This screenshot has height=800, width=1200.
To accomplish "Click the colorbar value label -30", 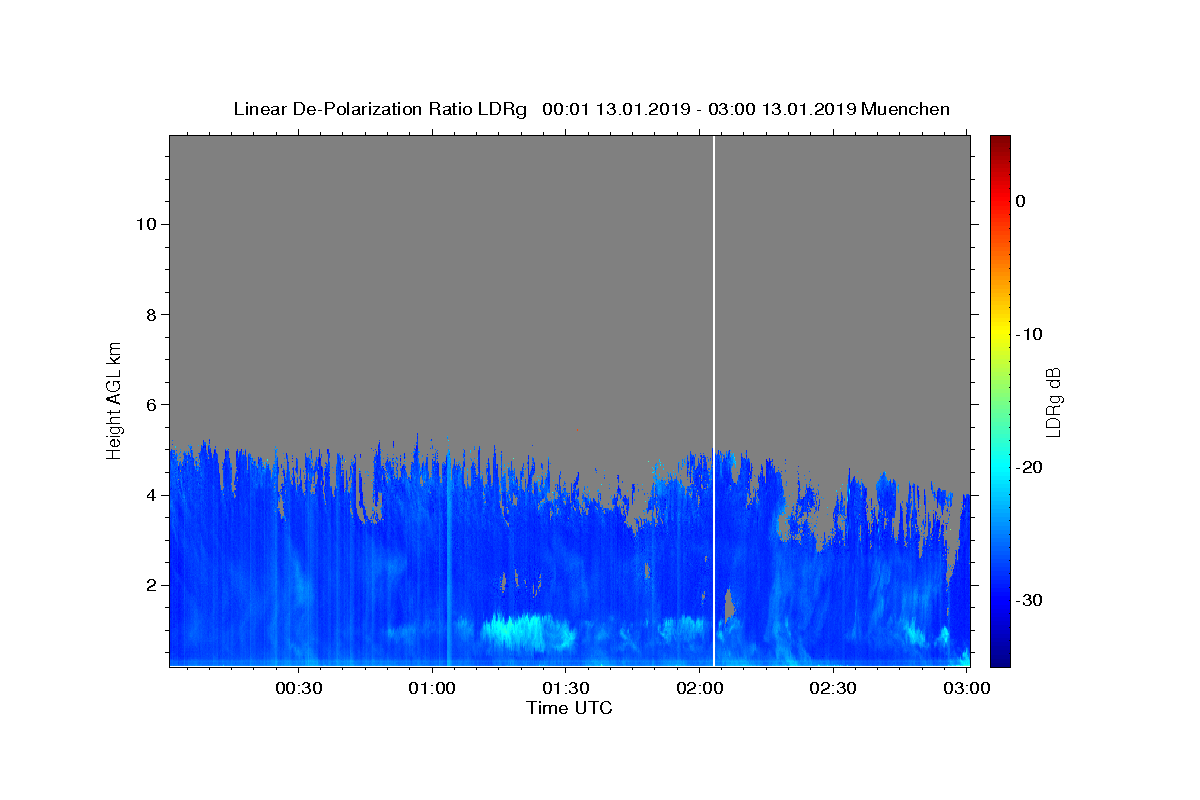I will (x=1028, y=600).
